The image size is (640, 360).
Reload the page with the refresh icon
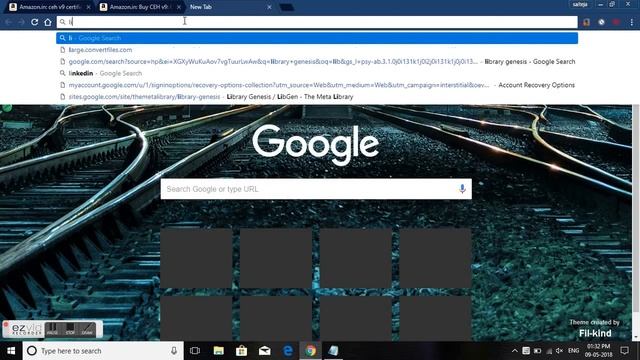coord(35,22)
